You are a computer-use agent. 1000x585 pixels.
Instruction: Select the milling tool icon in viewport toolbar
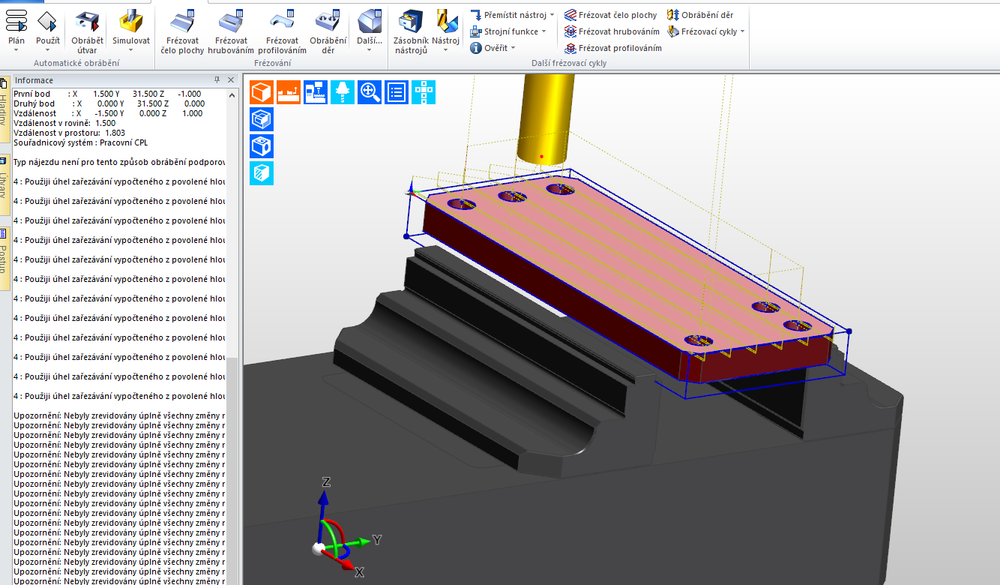(342, 92)
